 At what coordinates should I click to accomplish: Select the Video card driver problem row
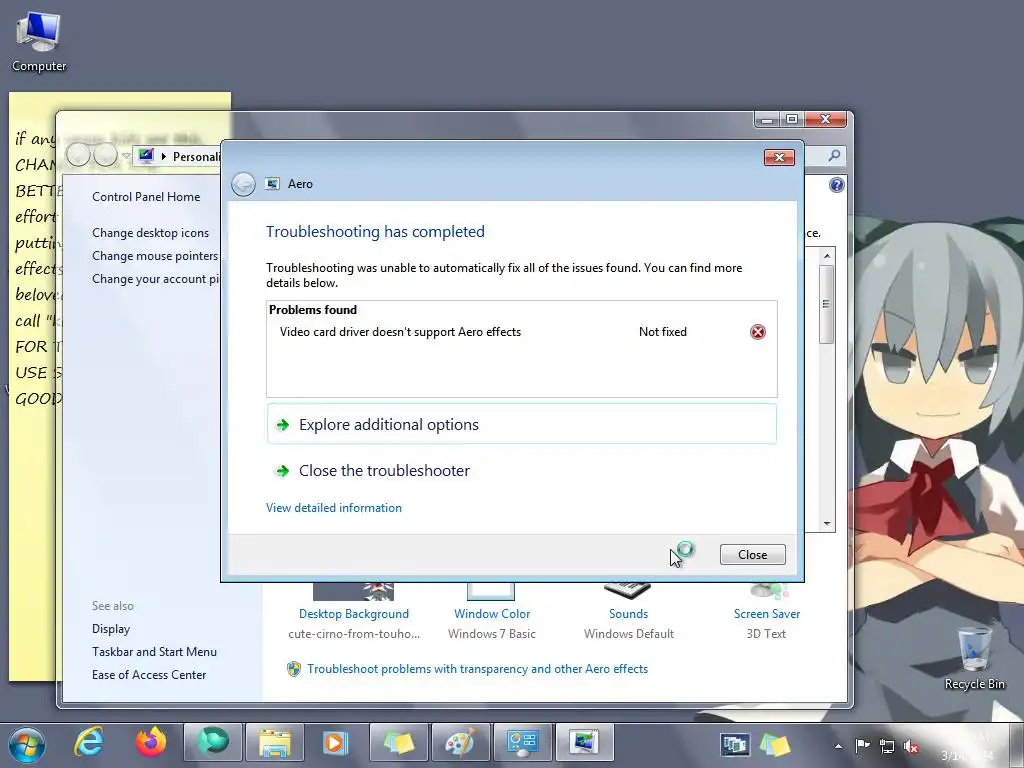click(522, 332)
